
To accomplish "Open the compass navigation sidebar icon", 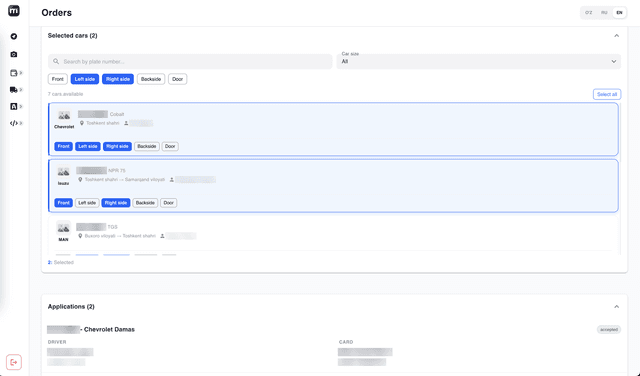I will (14, 36).
